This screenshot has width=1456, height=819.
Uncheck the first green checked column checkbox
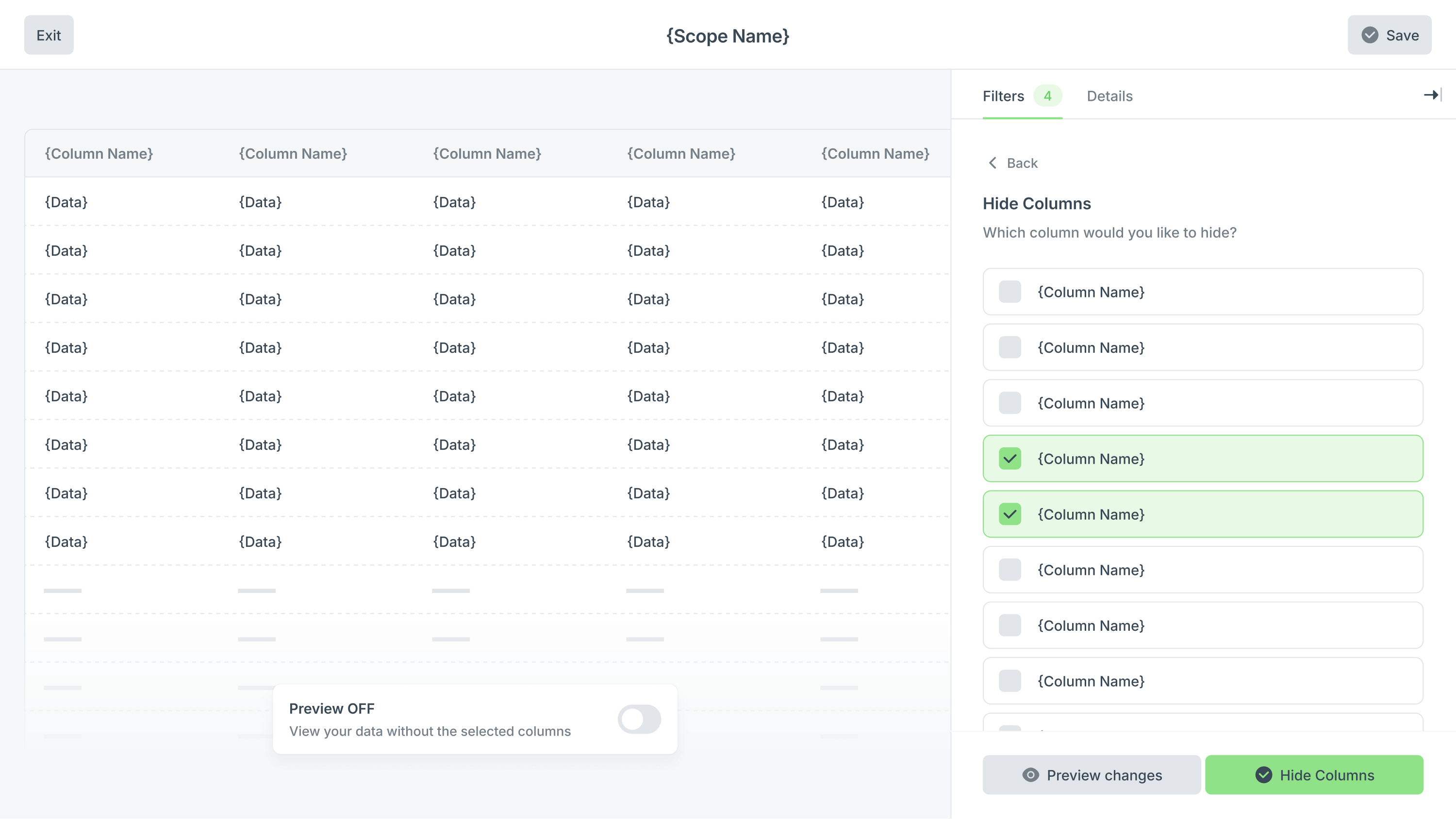click(1009, 459)
